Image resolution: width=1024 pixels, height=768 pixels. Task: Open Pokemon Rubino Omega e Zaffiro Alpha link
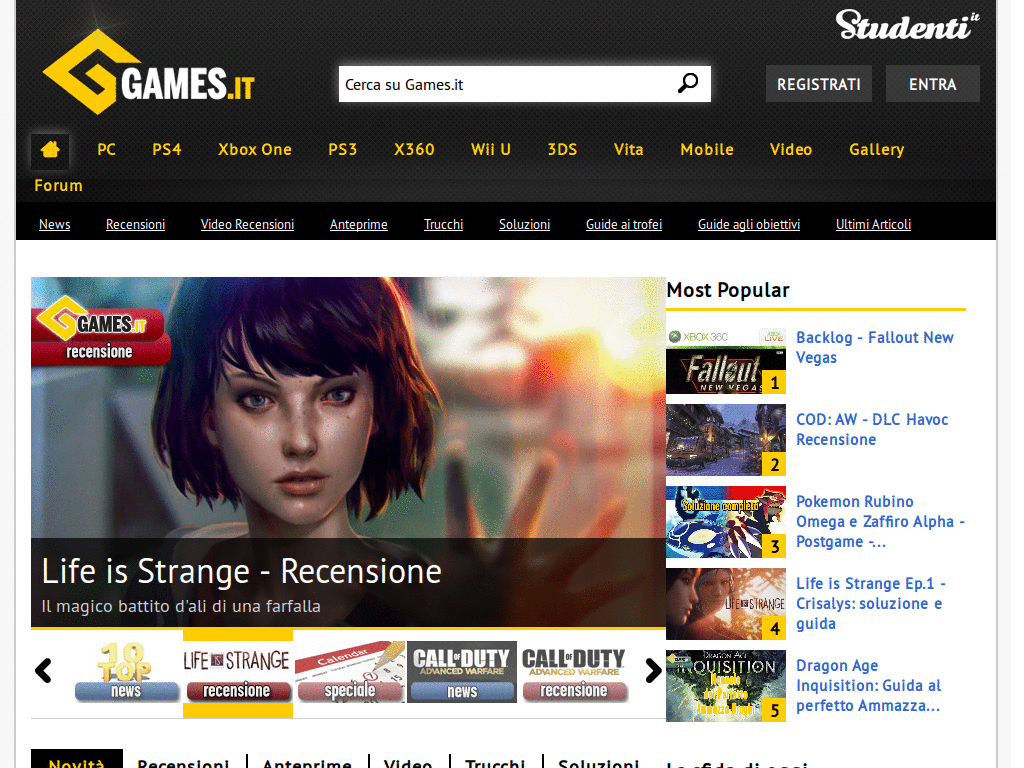coord(880,522)
